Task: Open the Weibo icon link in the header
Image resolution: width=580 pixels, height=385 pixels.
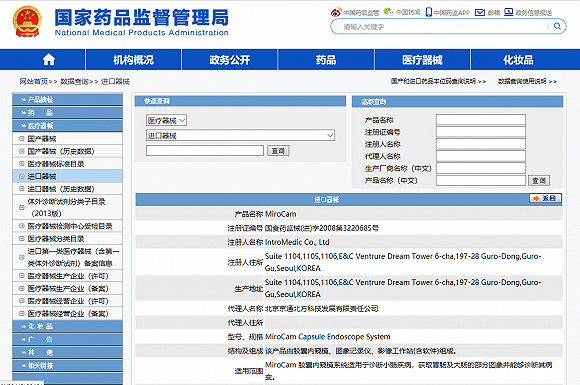Action: (335, 12)
